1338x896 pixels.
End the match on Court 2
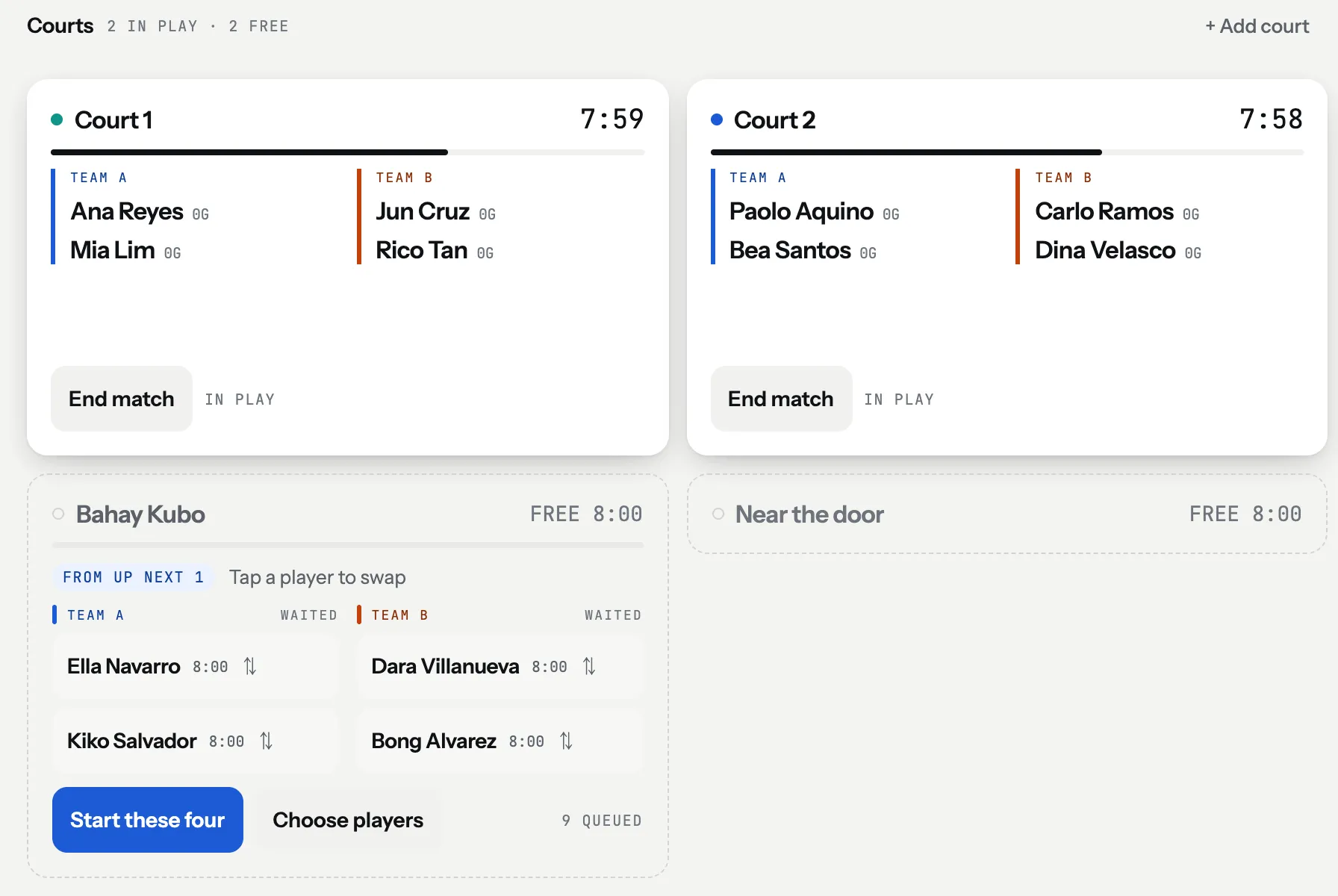coord(781,399)
